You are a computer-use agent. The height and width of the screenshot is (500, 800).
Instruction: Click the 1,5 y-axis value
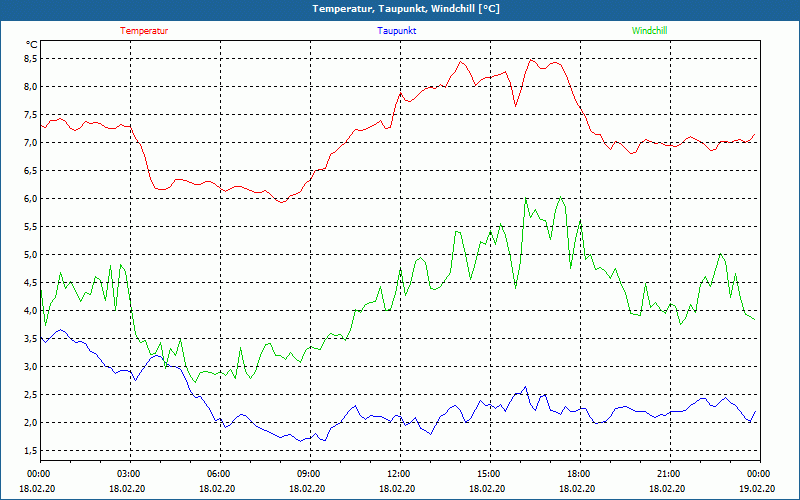pyautogui.click(x=31, y=451)
